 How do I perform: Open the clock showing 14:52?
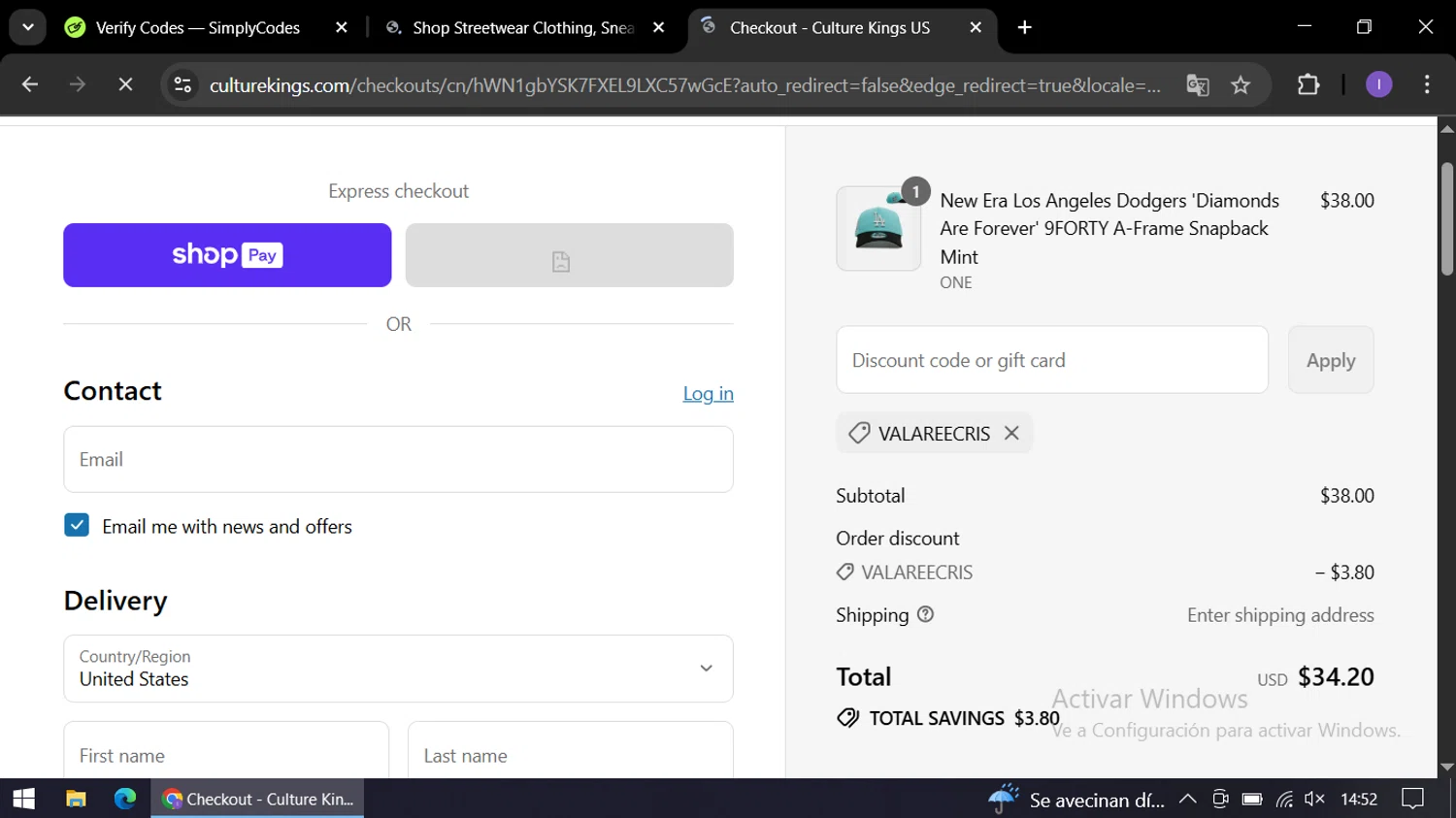(1359, 800)
